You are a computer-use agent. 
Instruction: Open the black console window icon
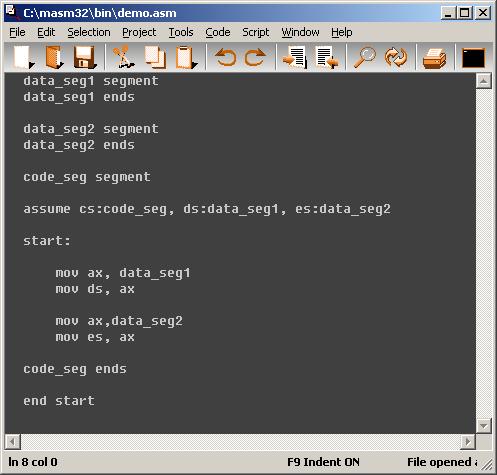click(473, 58)
